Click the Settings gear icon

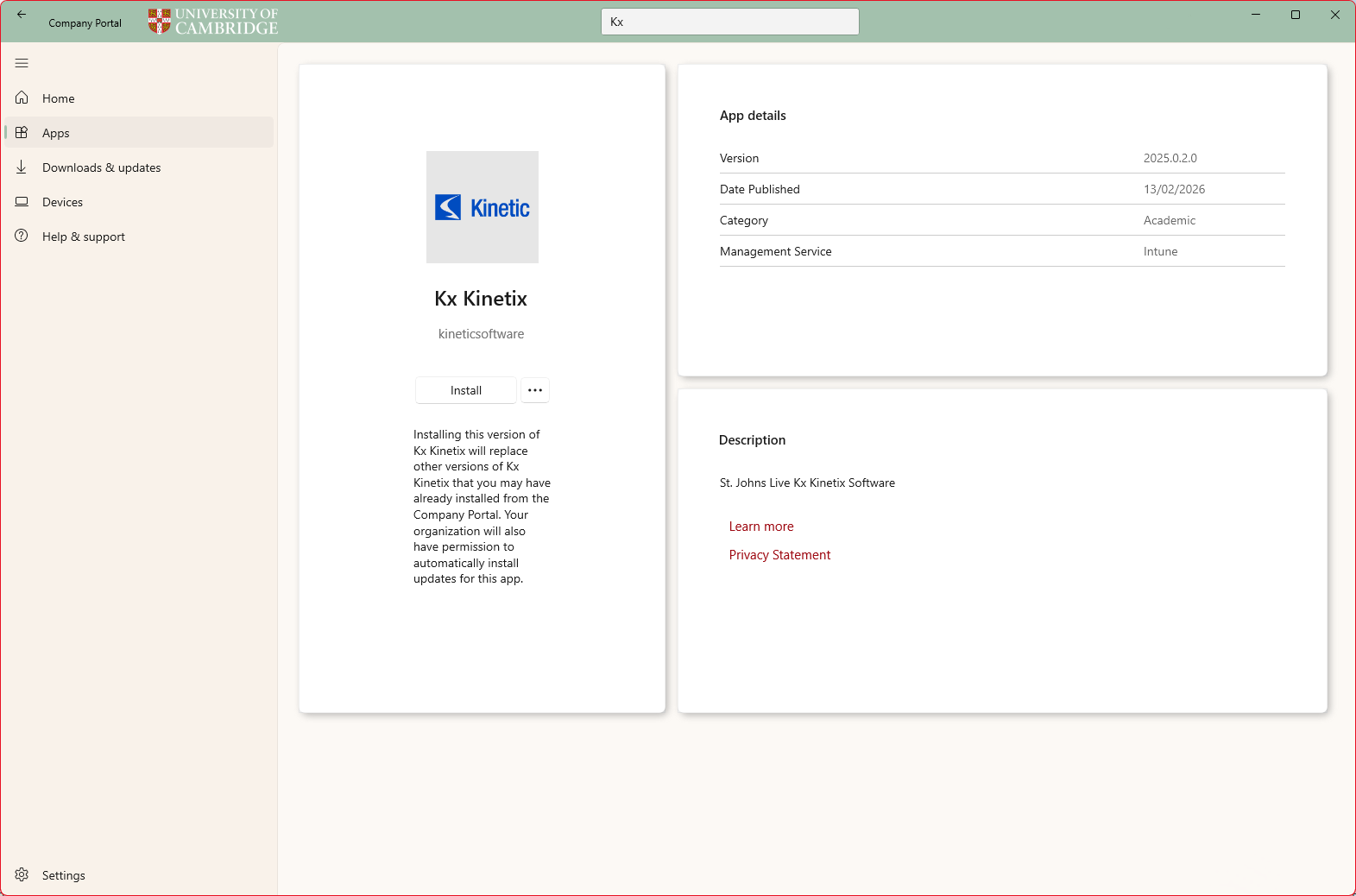click(22, 874)
